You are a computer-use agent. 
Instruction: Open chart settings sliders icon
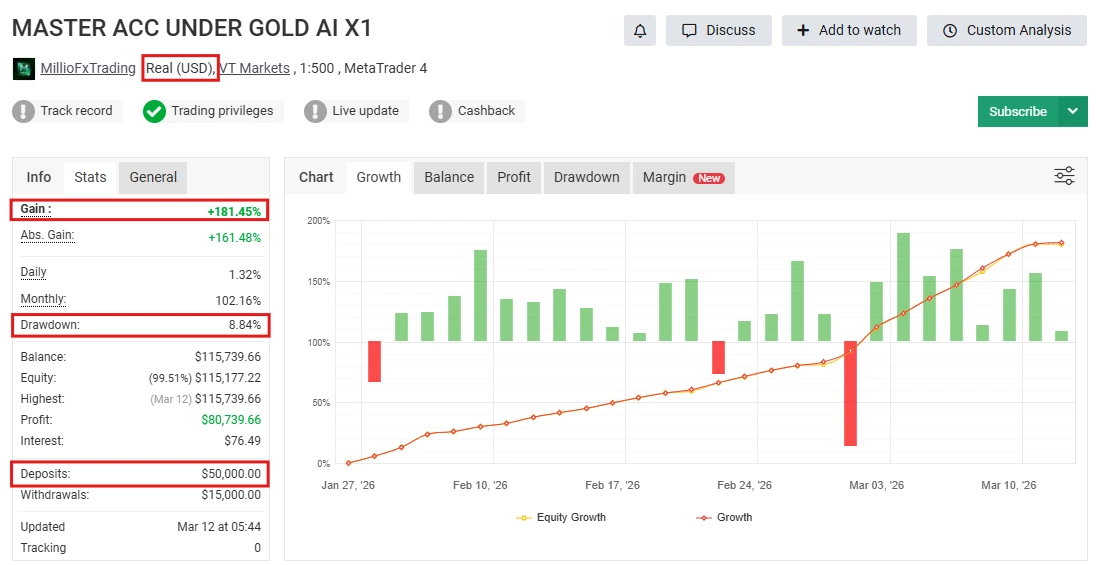pos(1064,177)
